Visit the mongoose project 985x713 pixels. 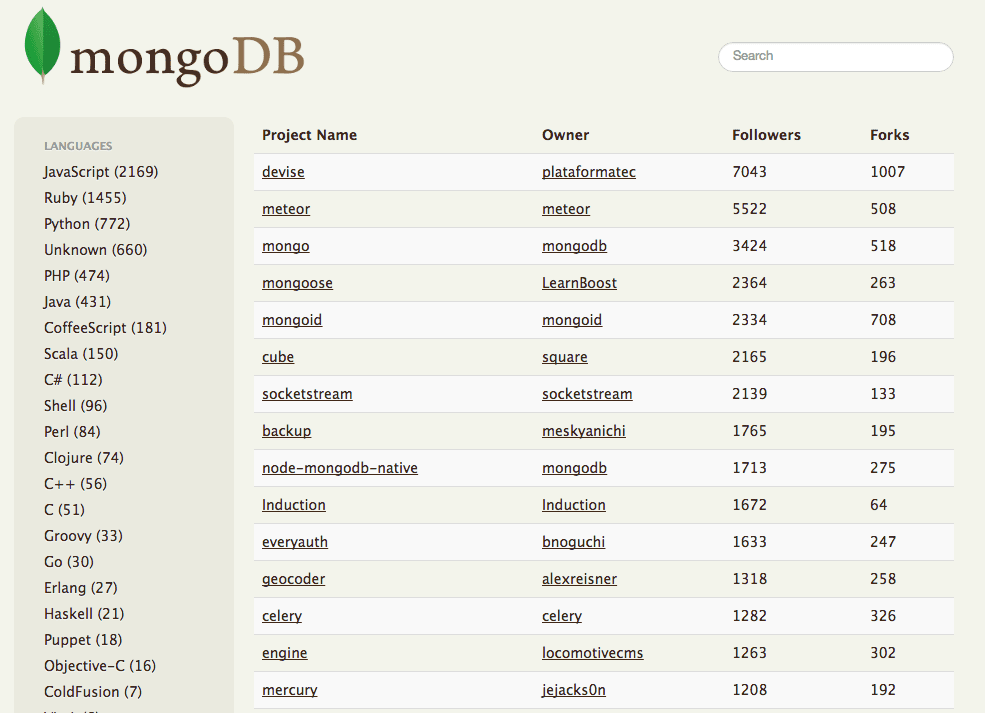coord(297,283)
